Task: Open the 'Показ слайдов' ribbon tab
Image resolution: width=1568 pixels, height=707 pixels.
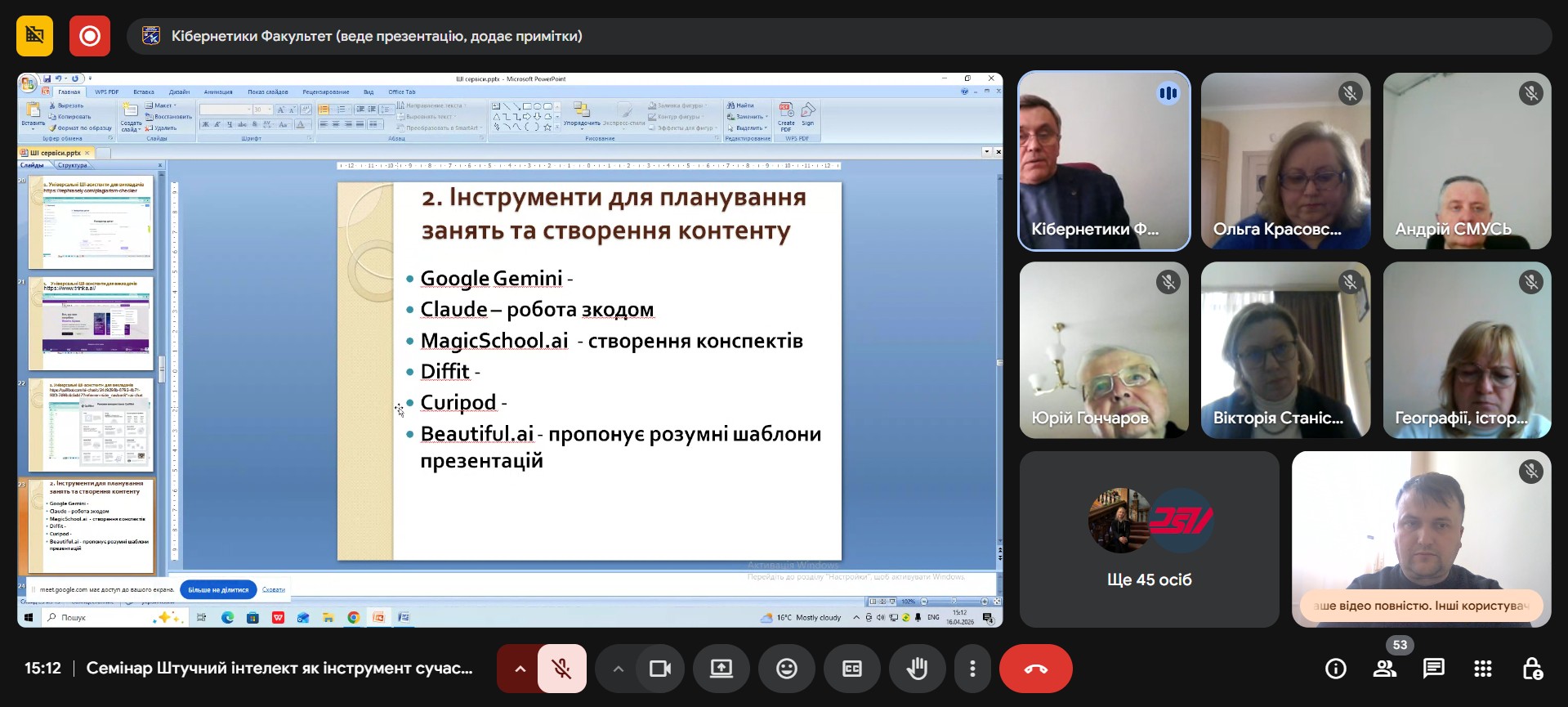Action: 268,92
